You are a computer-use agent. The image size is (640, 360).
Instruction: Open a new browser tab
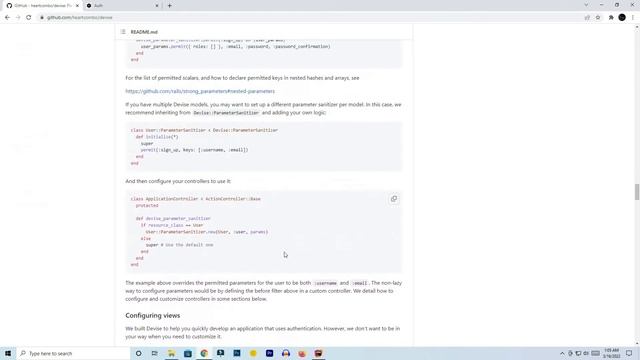pyautogui.click(x=169, y=6)
